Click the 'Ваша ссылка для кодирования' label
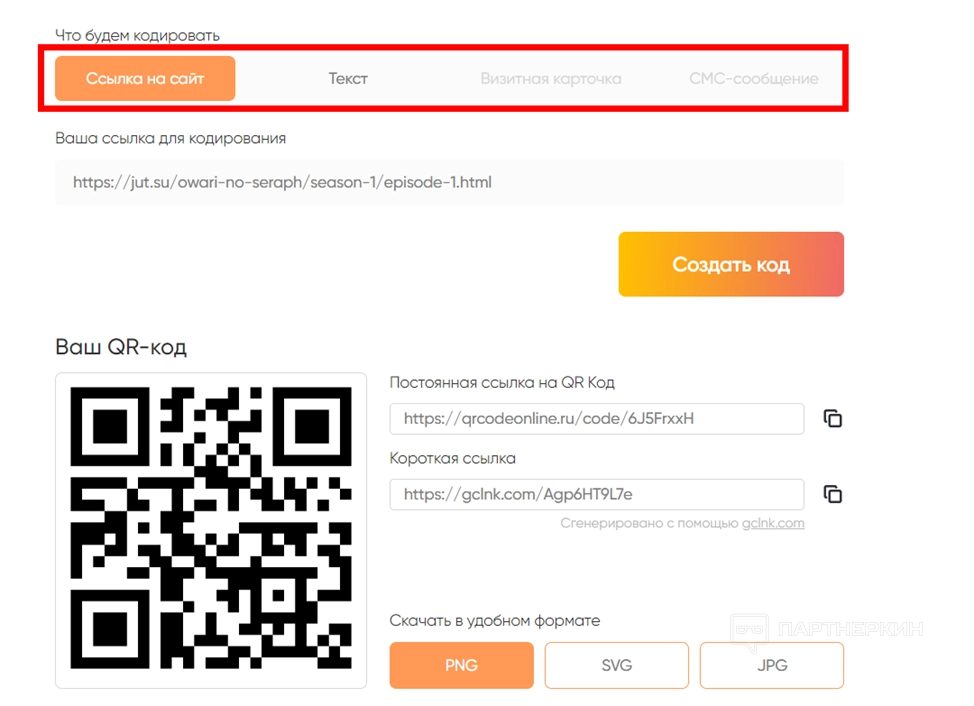The width and height of the screenshot is (974, 706). tap(170, 138)
